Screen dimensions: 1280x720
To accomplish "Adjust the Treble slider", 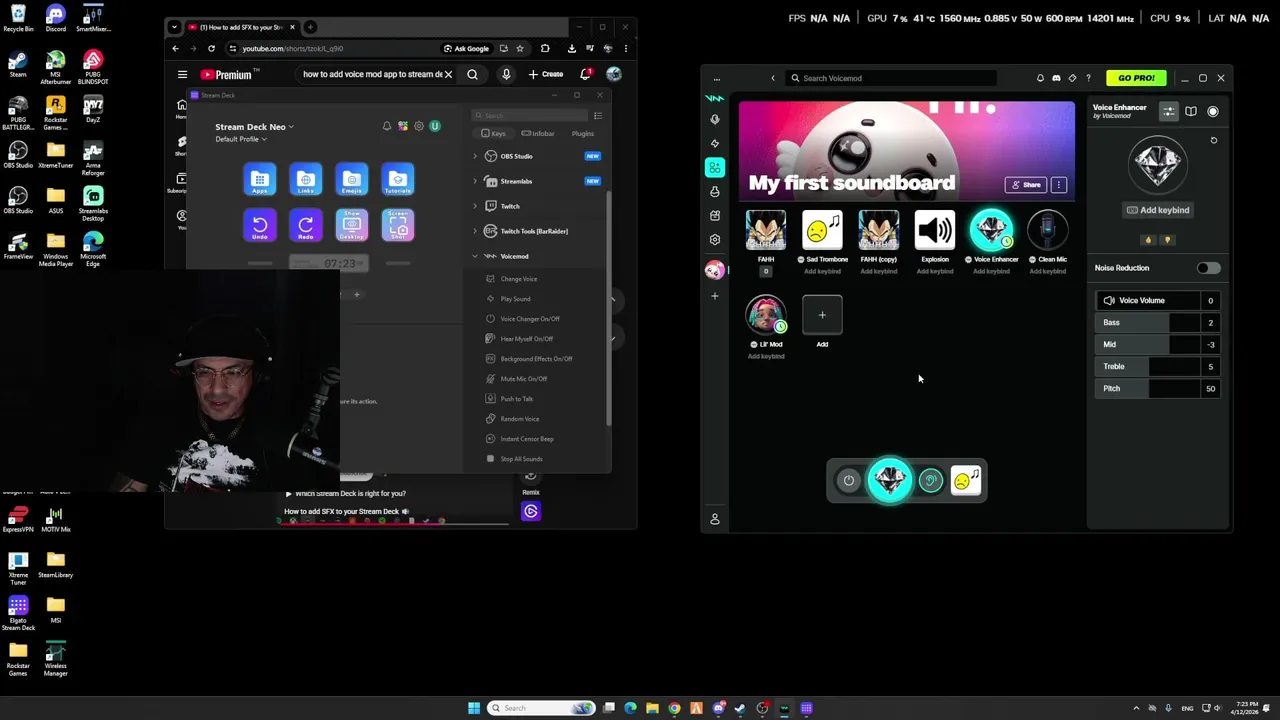I will click(x=1158, y=366).
